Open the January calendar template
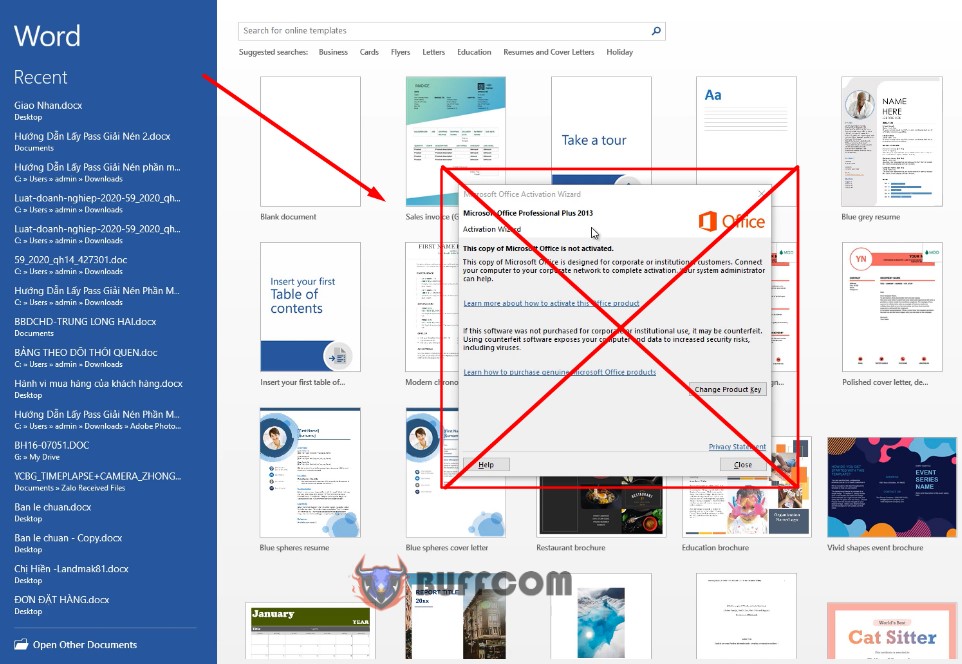962x664 pixels. [310, 630]
